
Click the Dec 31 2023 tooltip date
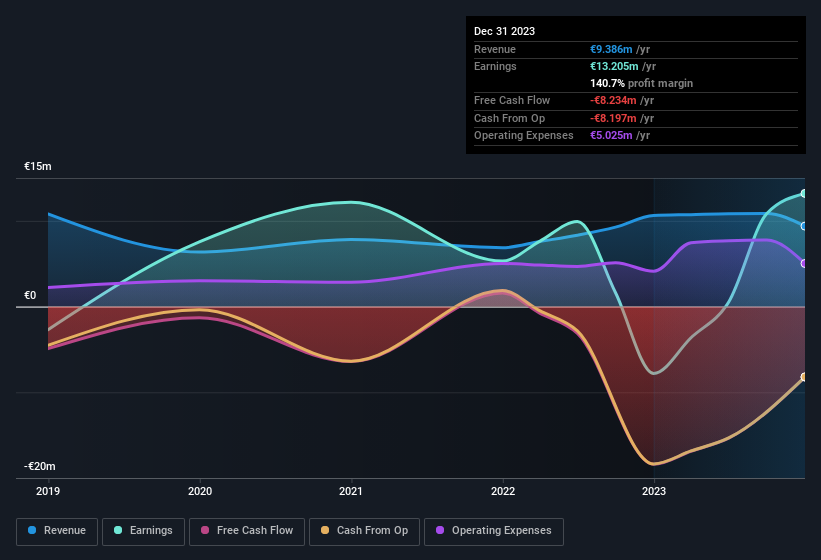coord(504,31)
